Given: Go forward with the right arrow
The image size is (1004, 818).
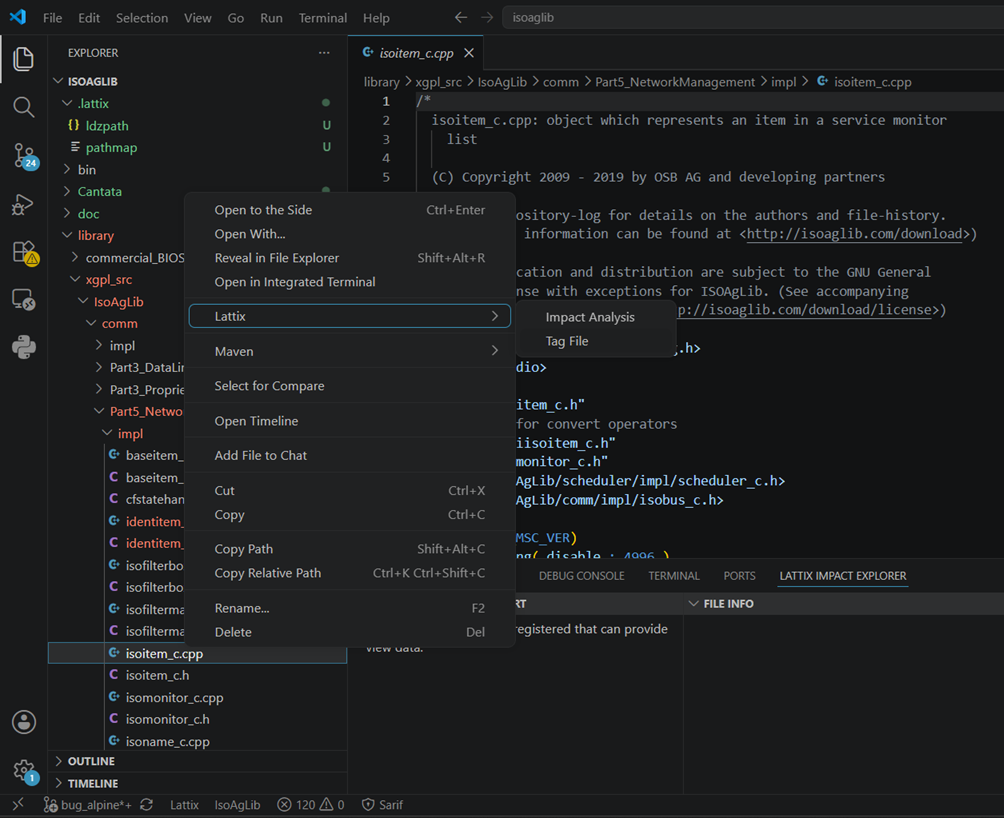Looking at the screenshot, I should pos(487,17).
